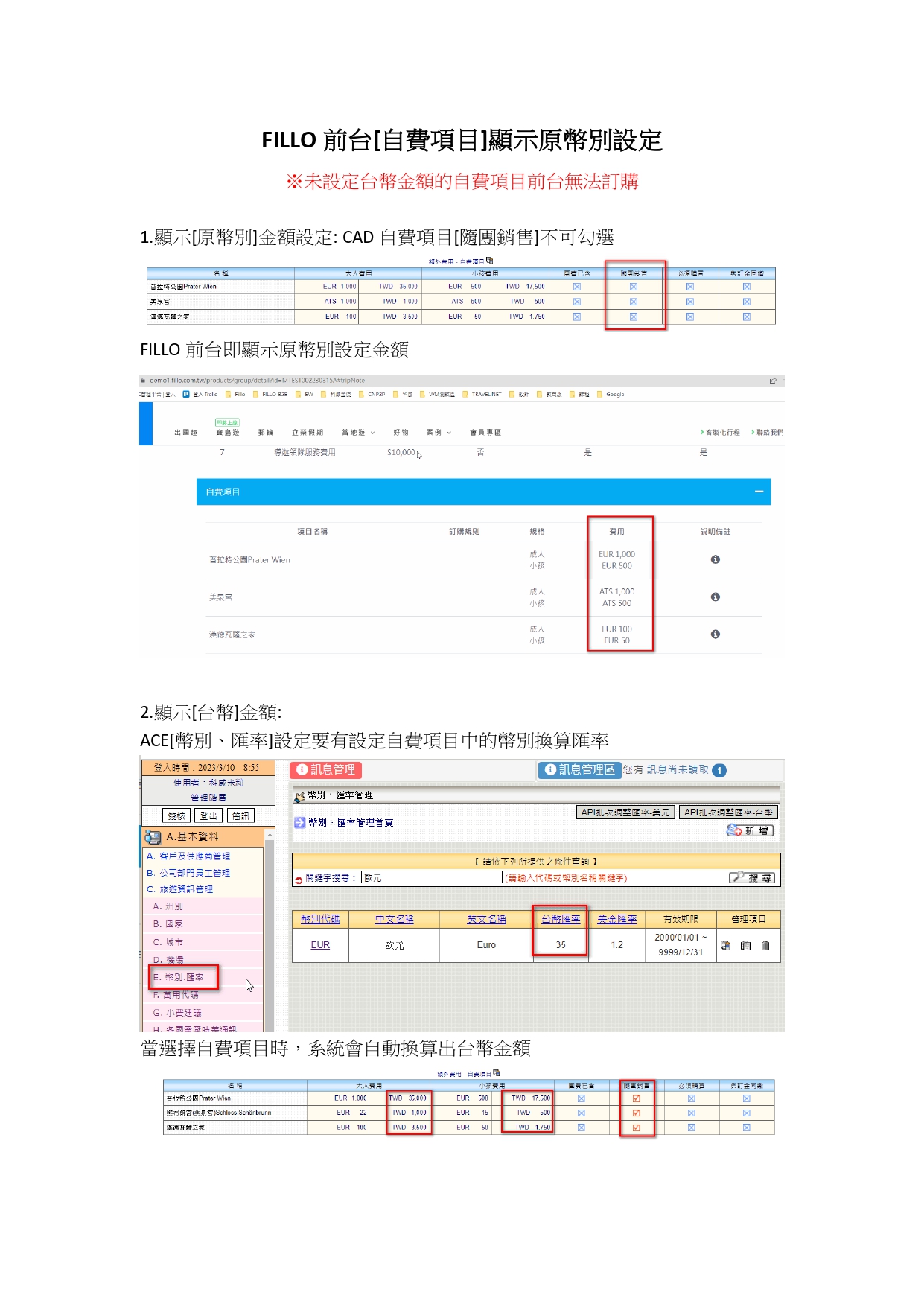924x1307 pixels.
Task: Click the 訊息尚未讀取 unread messages link
Action: (x=678, y=770)
